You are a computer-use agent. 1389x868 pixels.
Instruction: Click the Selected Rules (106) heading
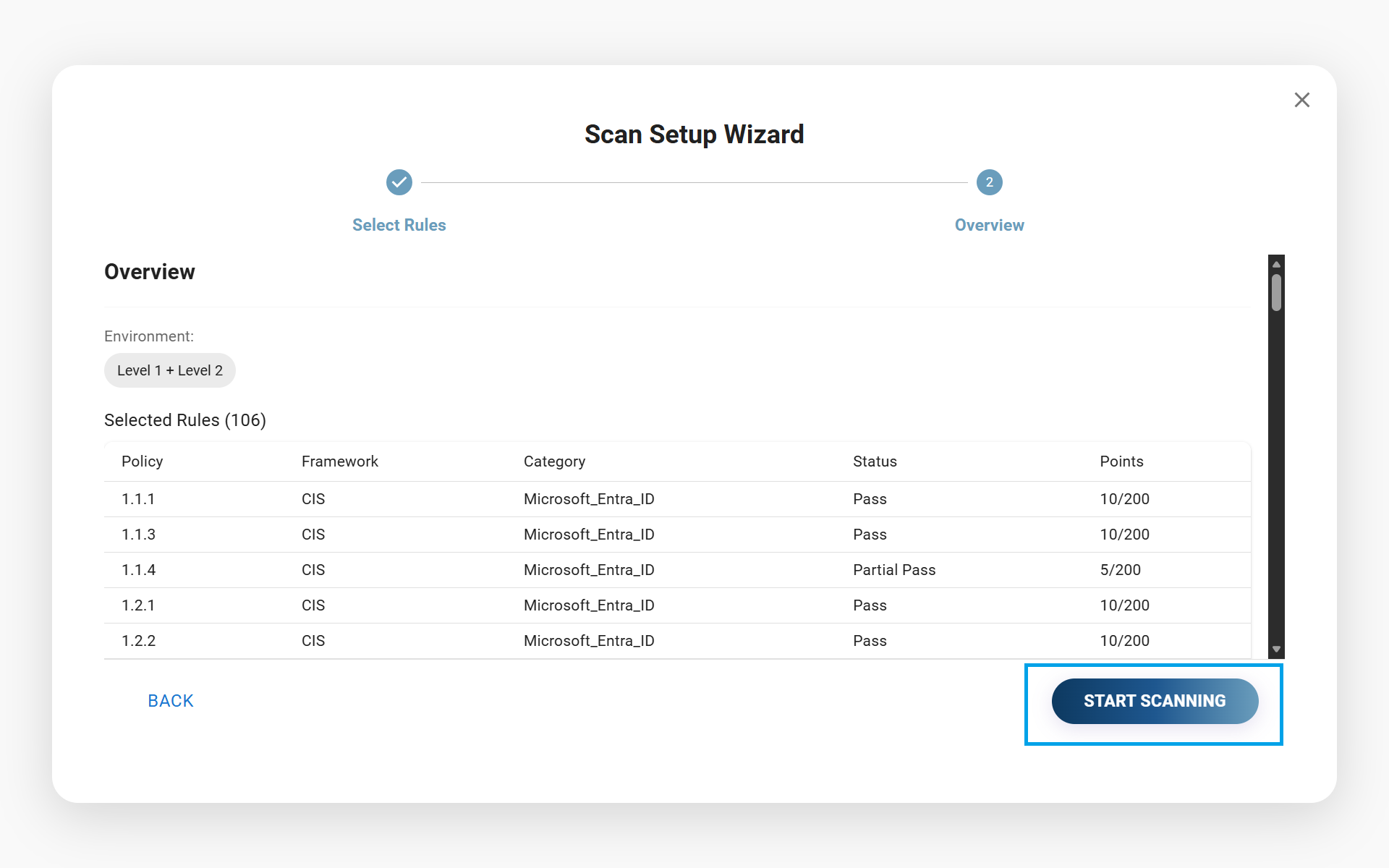tap(184, 420)
